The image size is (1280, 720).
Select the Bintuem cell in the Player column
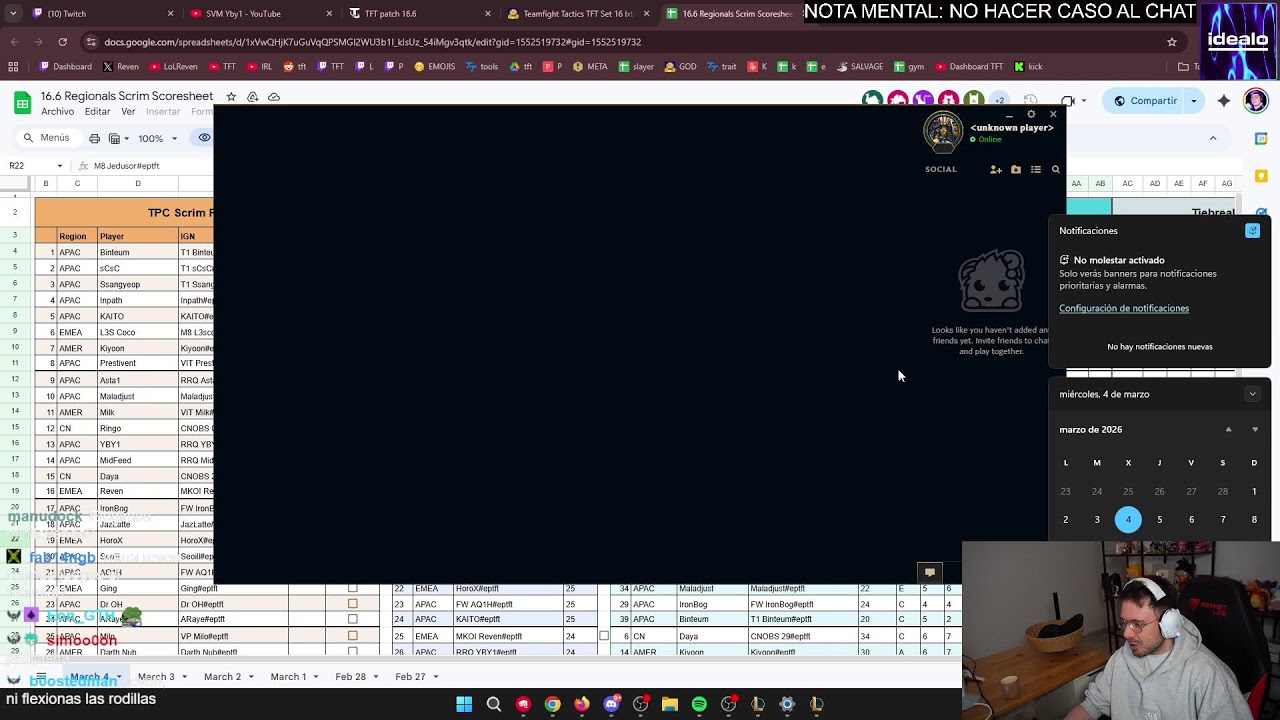(x=137, y=253)
